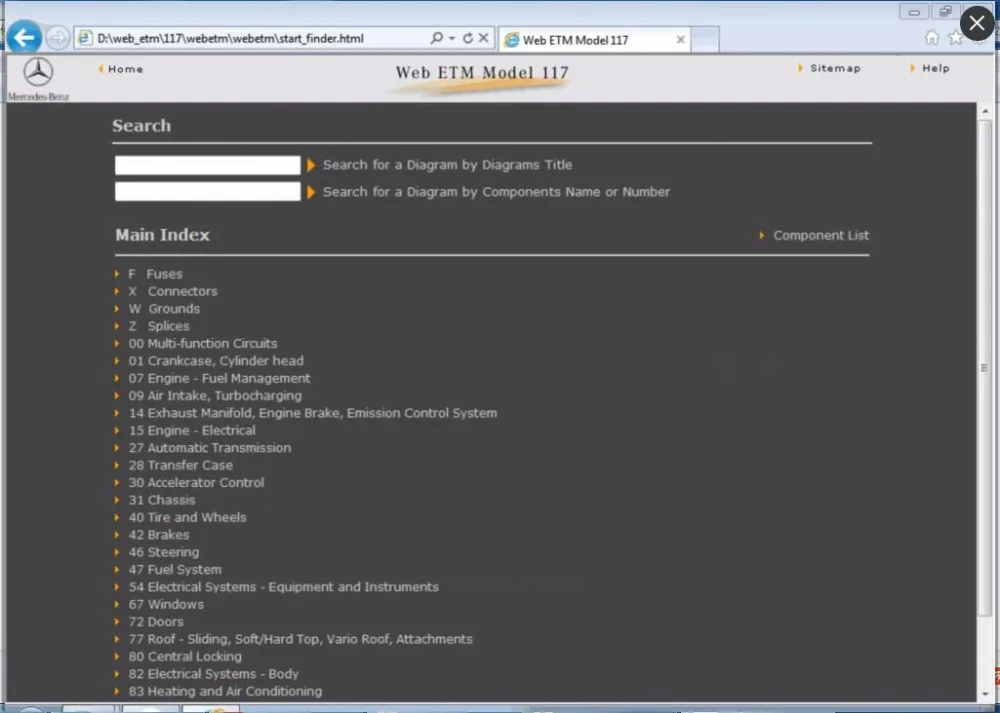Open 82 Electrical Systems - Body

coord(213,673)
